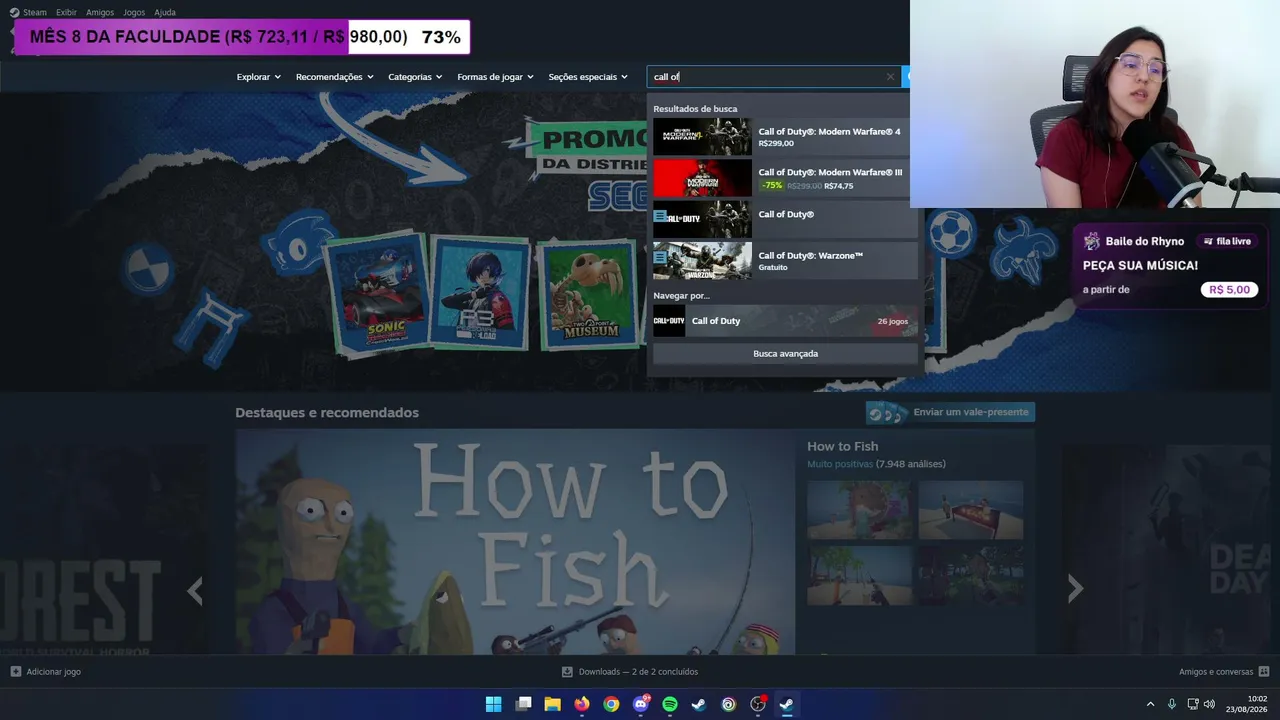Open Google Chrome from the taskbar

pos(611,704)
